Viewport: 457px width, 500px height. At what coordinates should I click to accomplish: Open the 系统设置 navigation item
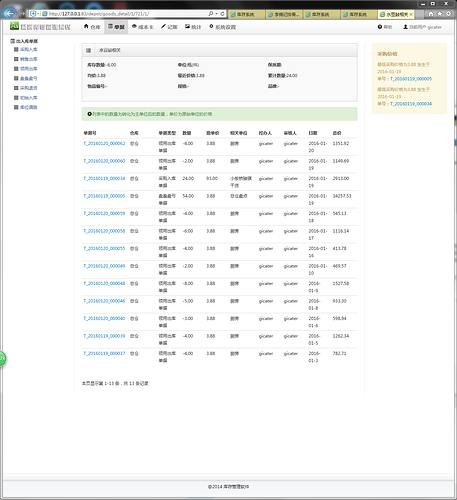[x=222, y=27]
